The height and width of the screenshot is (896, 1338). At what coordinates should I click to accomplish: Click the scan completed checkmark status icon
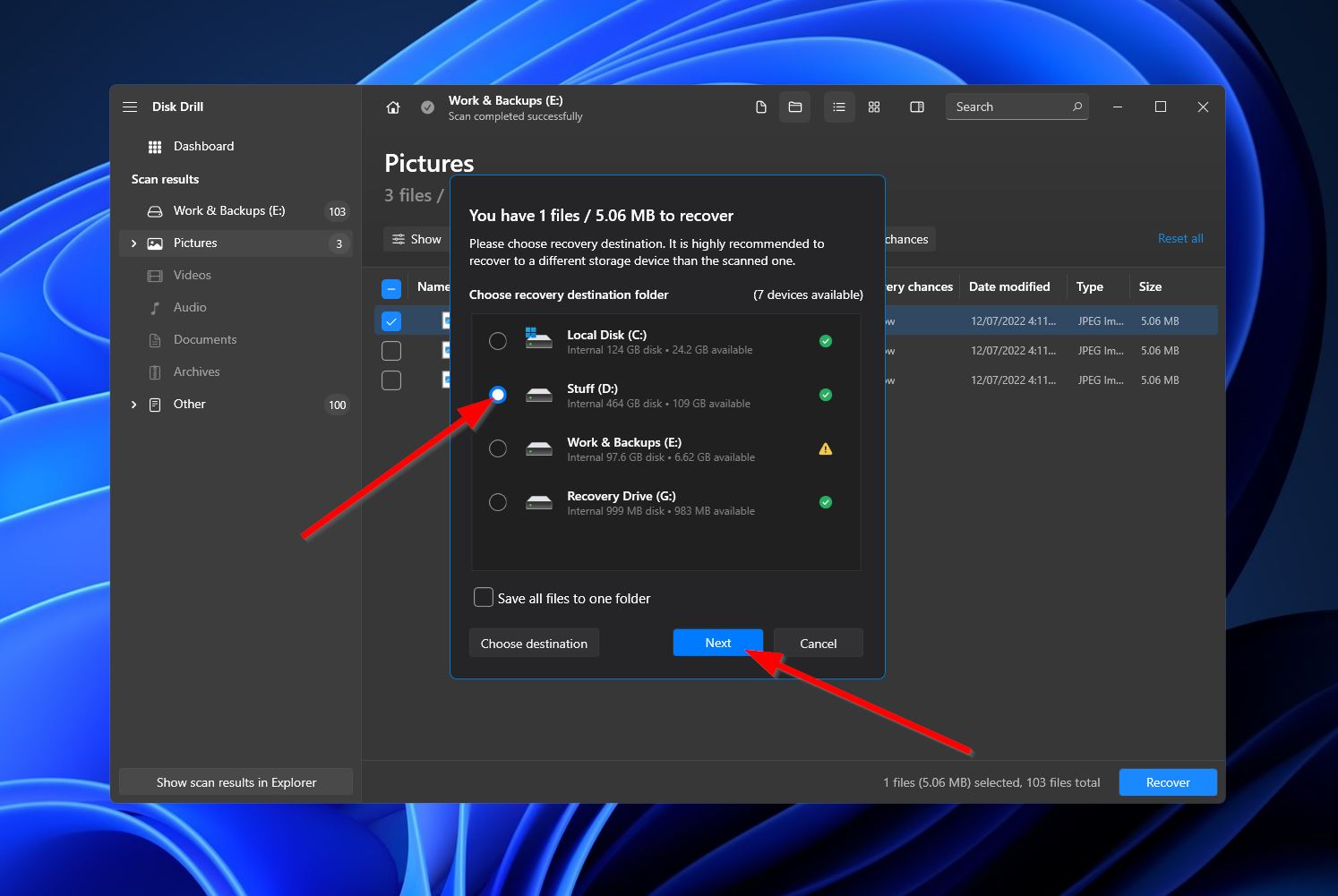pos(428,107)
